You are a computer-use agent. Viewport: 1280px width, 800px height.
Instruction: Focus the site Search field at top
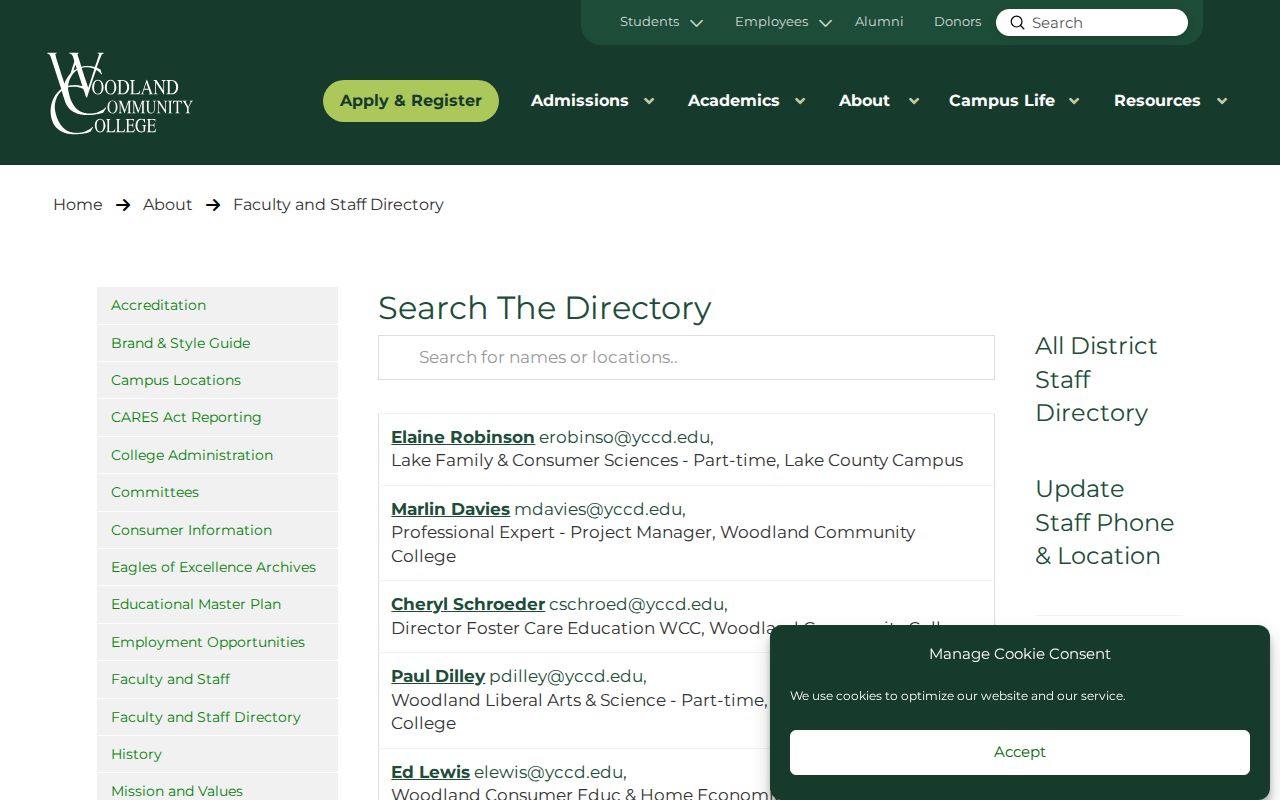coord(1092,23)
